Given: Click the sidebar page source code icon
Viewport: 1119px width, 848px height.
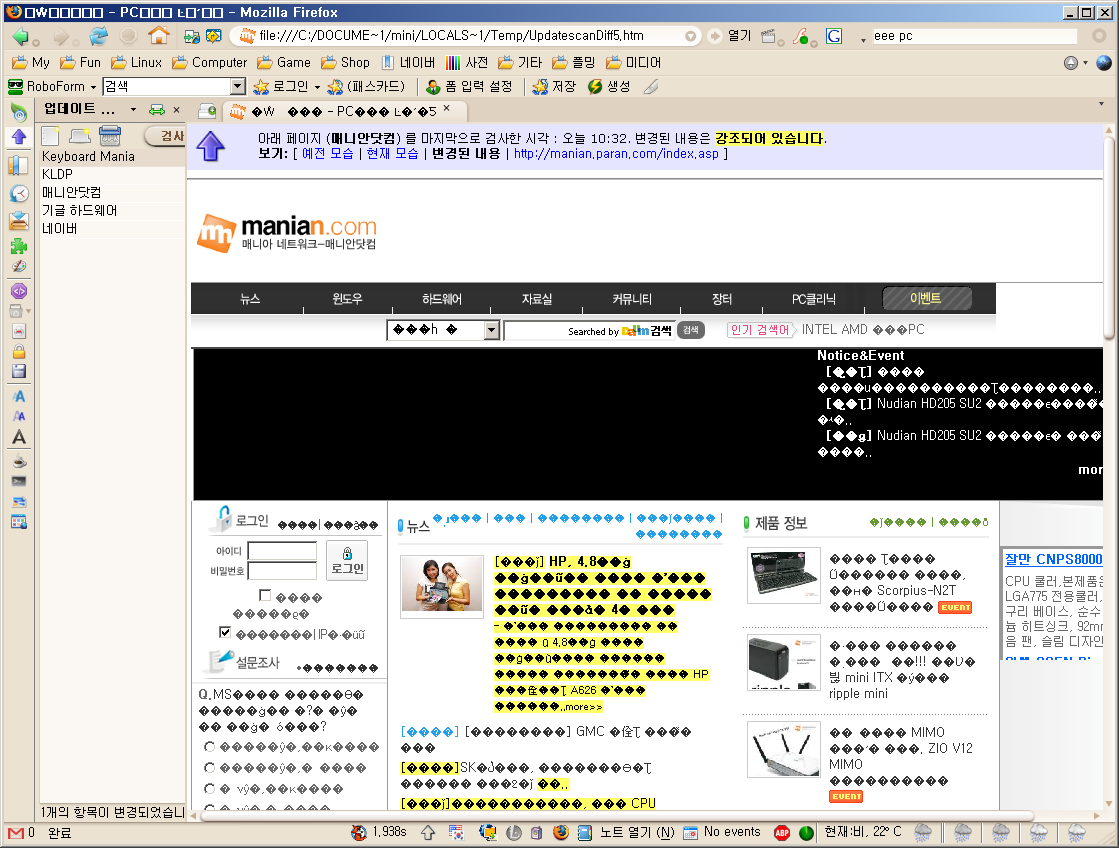Looking at the screenshot, I should 19,291.
